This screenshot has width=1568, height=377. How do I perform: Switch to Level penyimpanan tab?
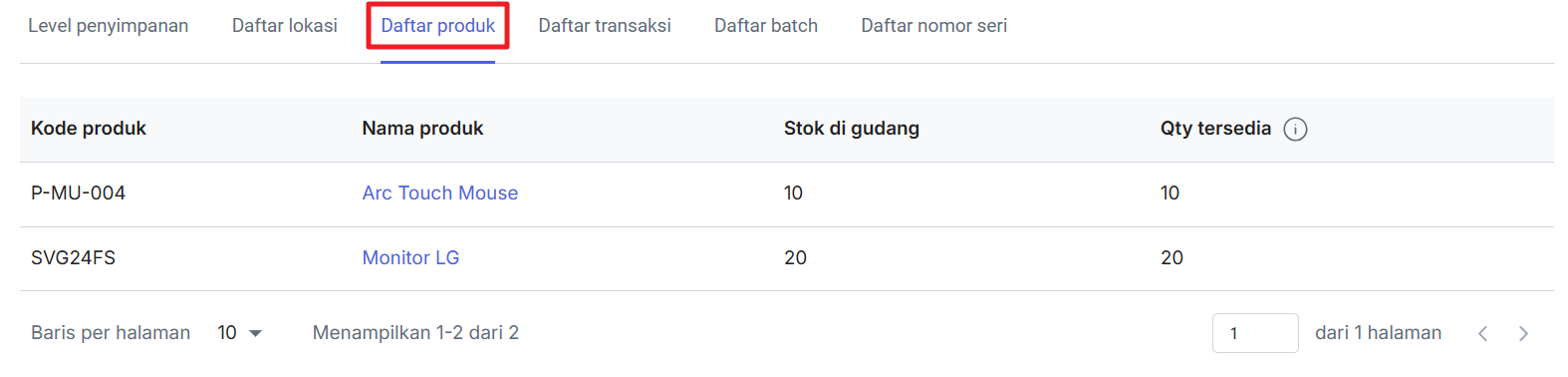(108, 26)
